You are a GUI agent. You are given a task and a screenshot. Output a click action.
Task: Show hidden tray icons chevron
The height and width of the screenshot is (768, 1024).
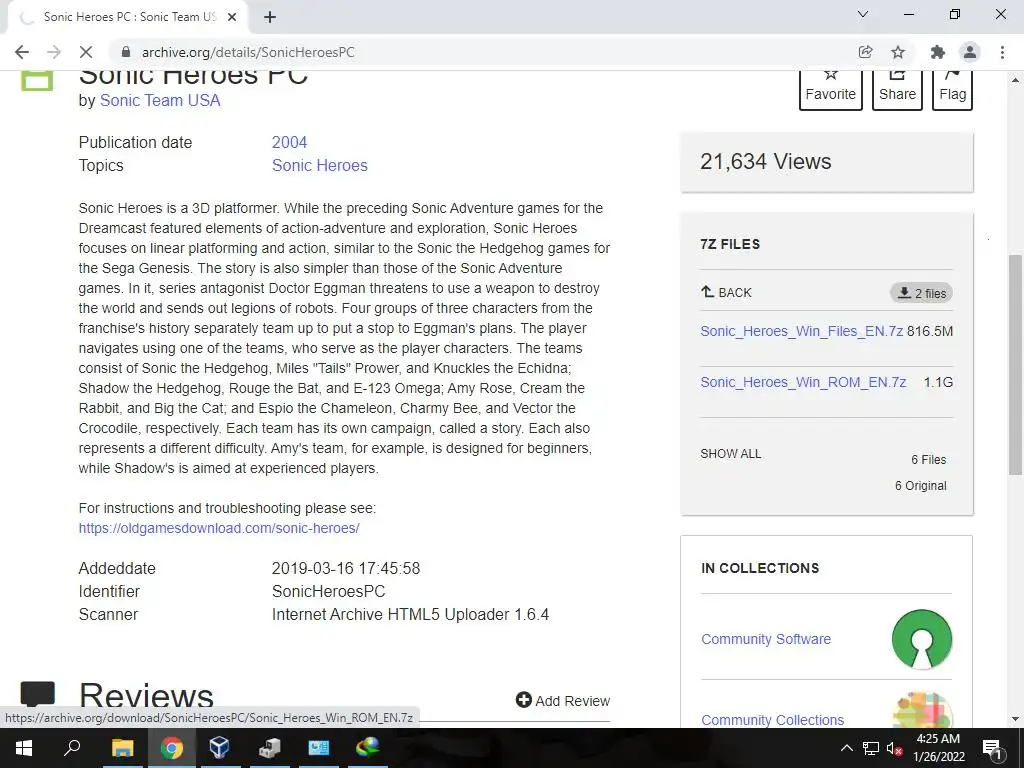(x=846, y=748)
